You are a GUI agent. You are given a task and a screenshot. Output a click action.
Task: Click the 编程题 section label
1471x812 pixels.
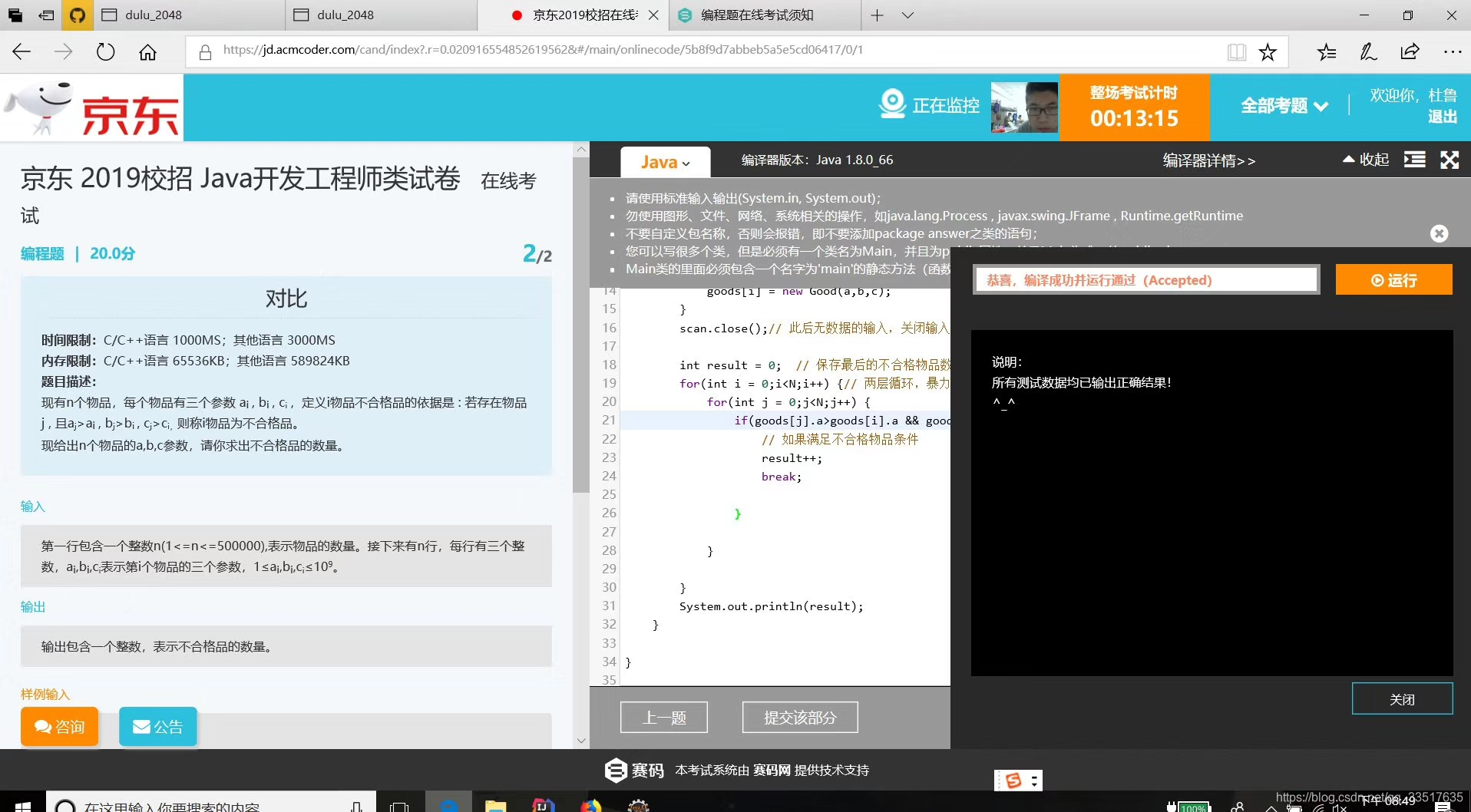pyautogui.click(x=42, y=254)
